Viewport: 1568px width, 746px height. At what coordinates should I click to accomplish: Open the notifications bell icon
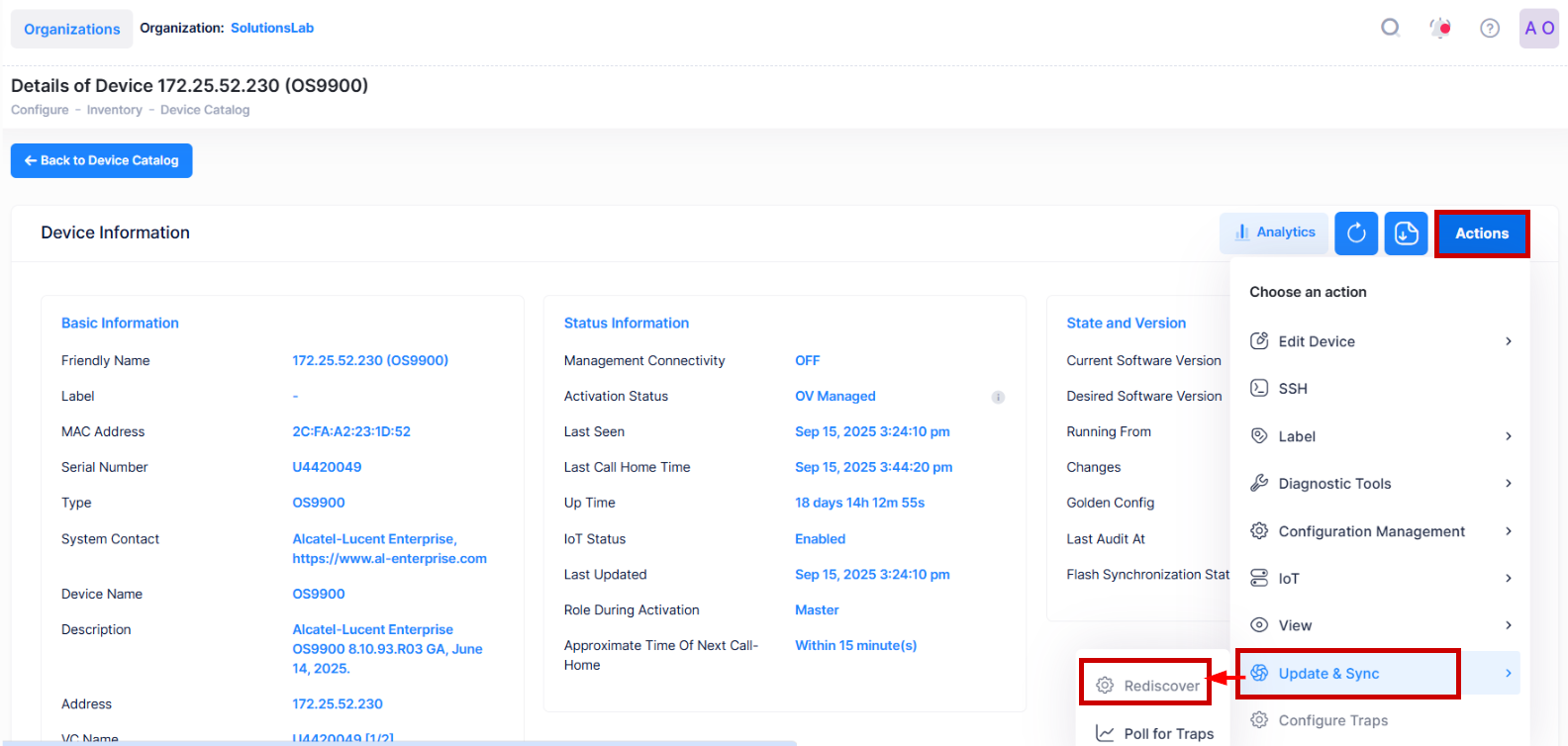pos(1440,28)
